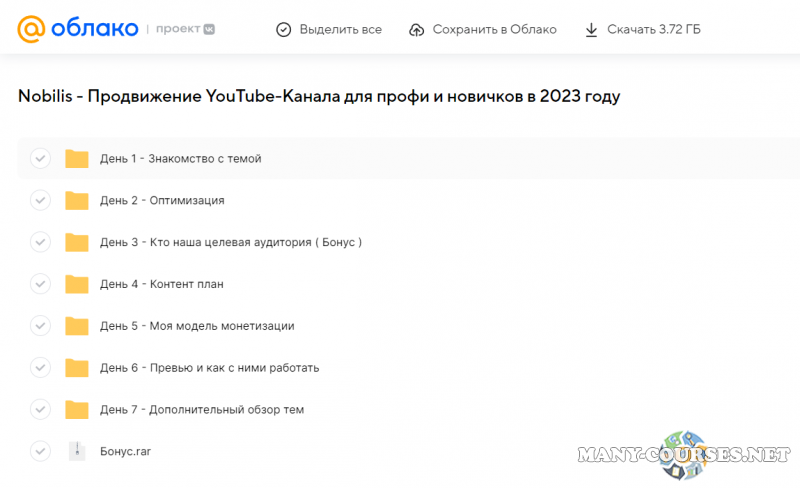Viewport: 800px width, 488px height.
Task: Click folder icon for День 7
Action: coord(77,409)
